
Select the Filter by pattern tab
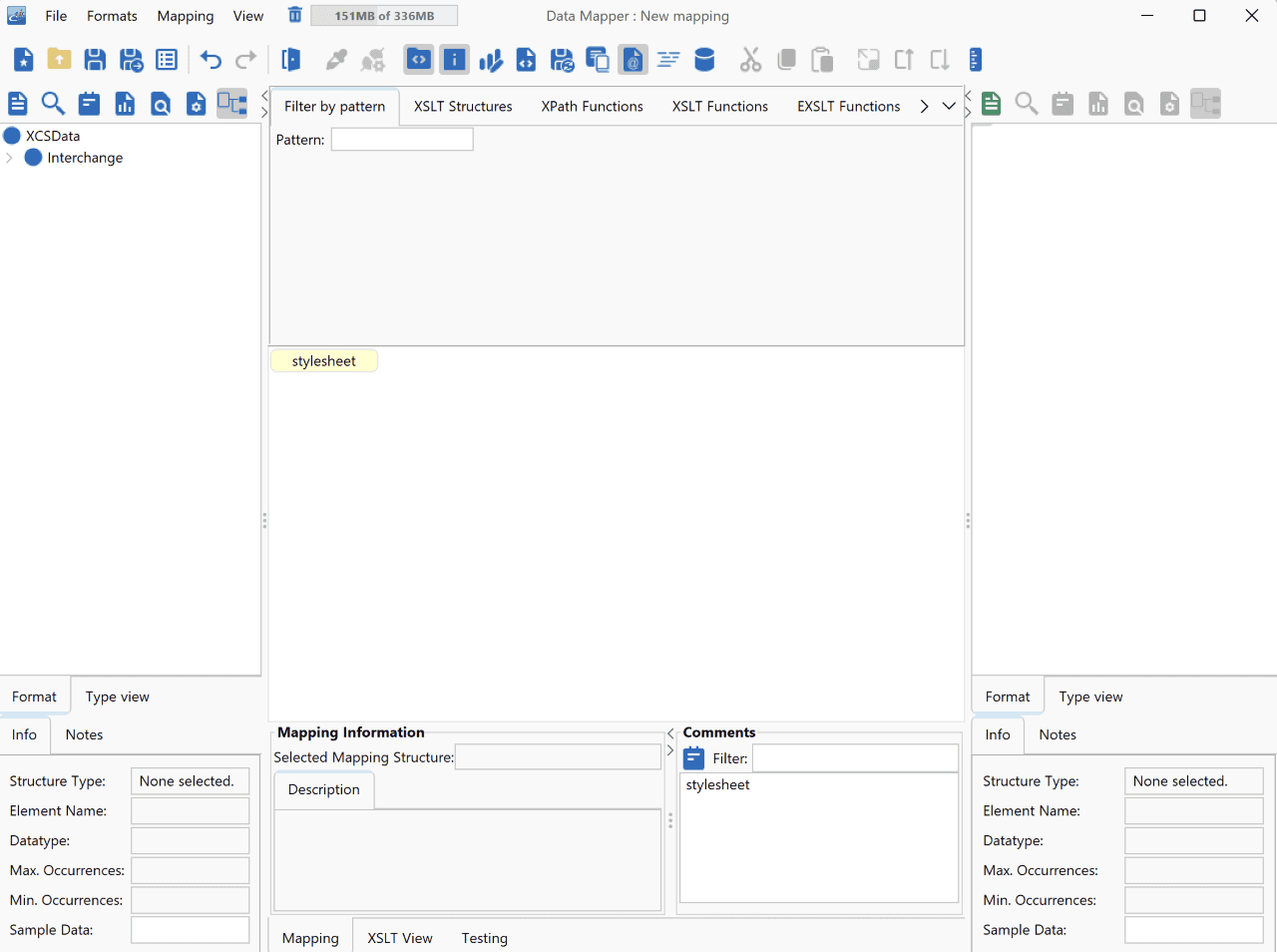click(x=335, y=107)
